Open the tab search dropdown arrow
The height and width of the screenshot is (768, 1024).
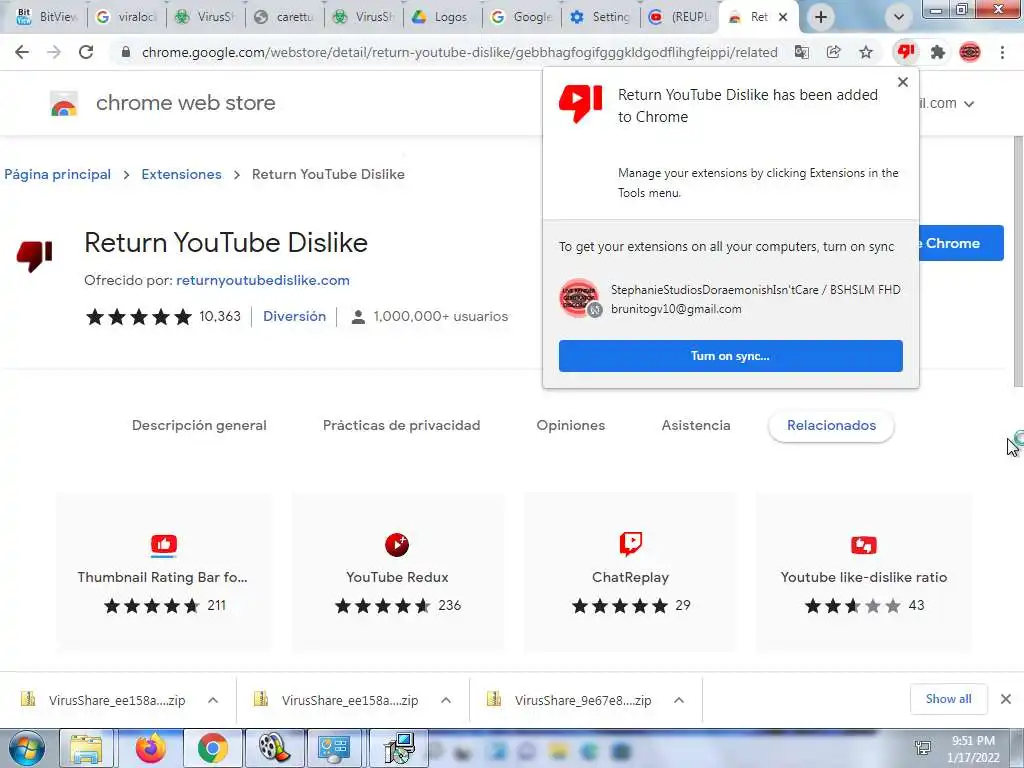pyautogui.click(x=899, y=17)
